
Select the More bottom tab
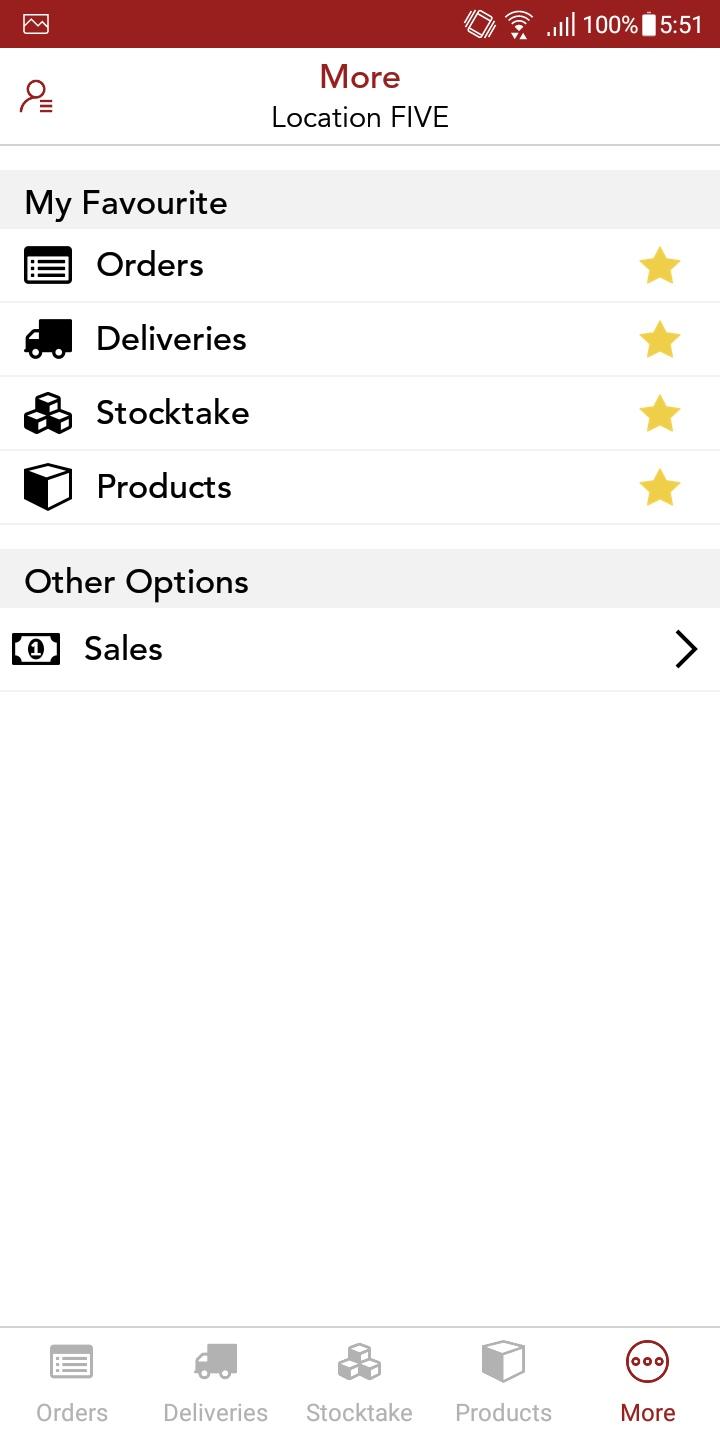pos(647,1383)
